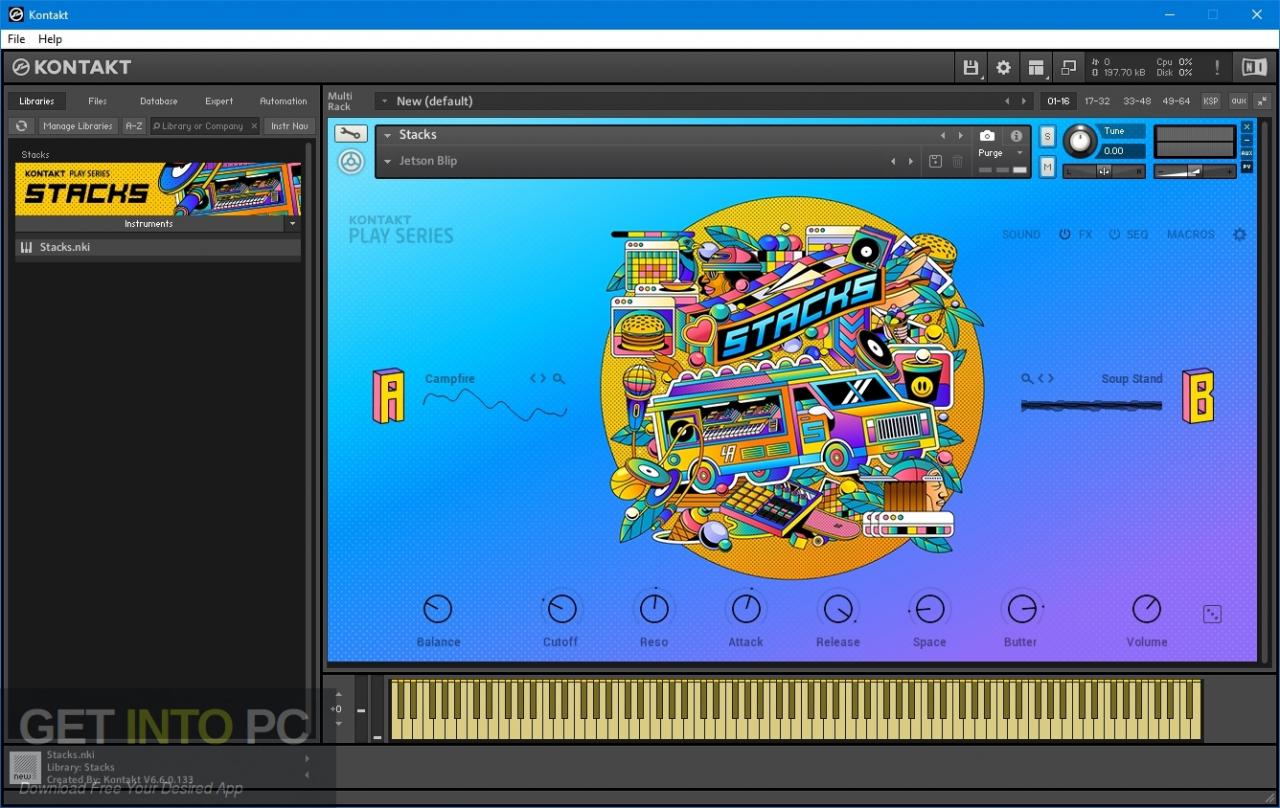Click Manage Libraries button

(x=77, y=126)
